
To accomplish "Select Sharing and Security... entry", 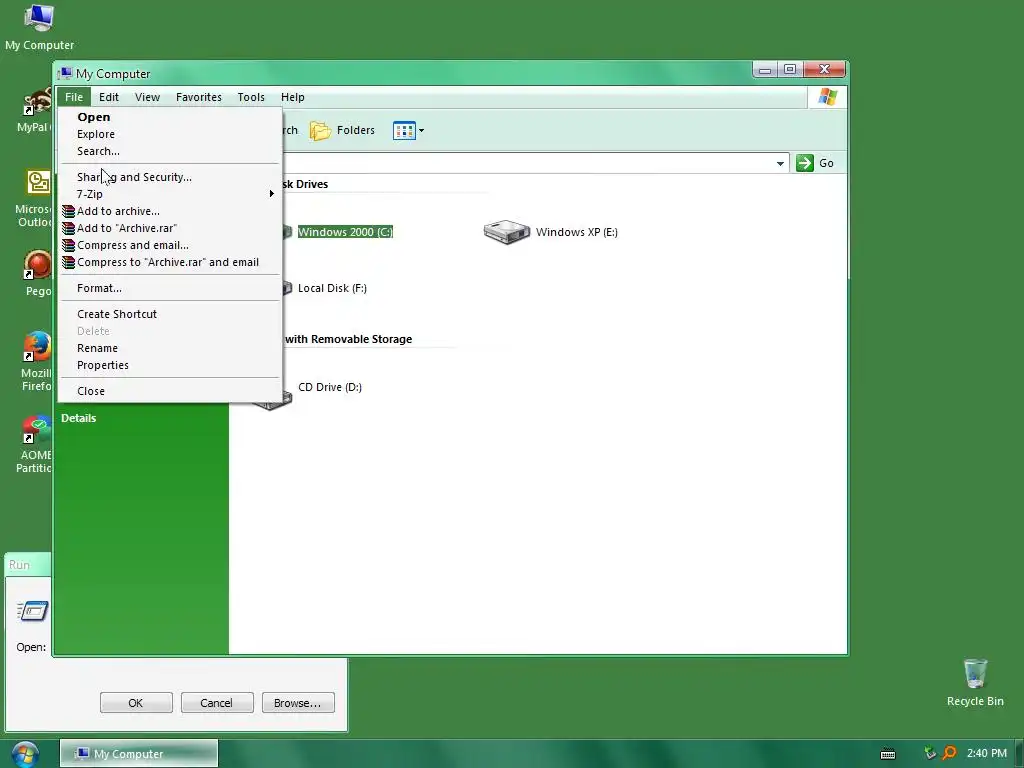I will 170,177.
